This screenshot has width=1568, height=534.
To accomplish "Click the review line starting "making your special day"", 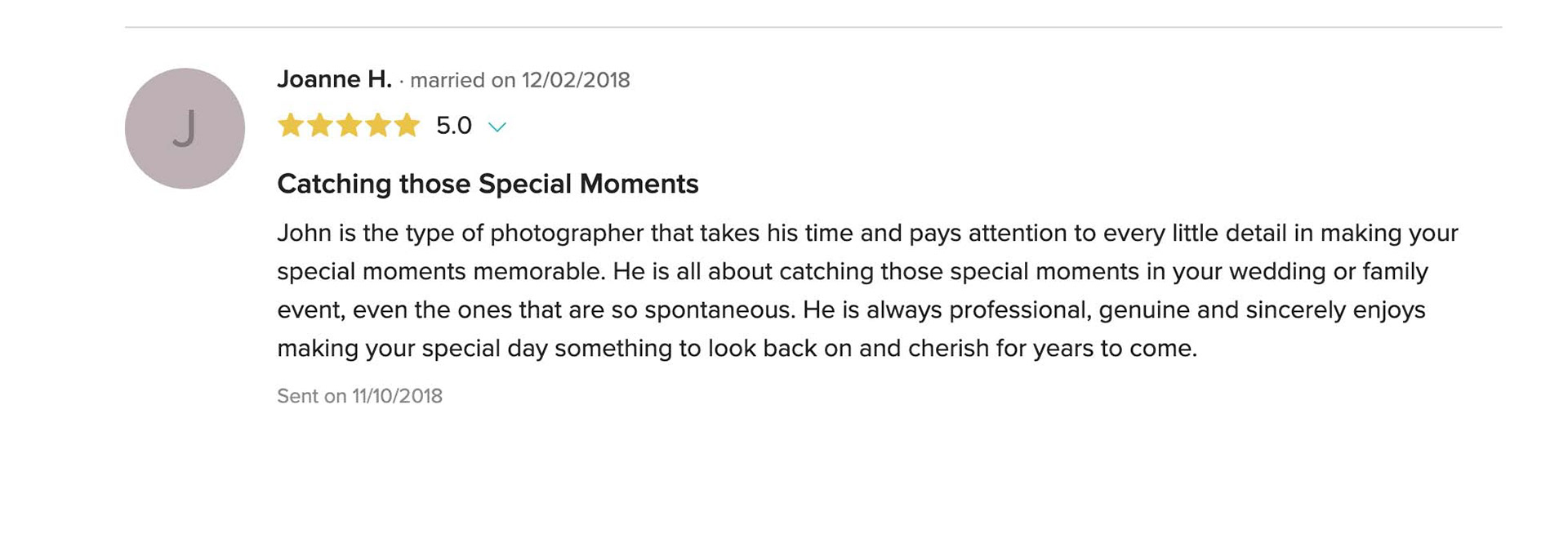I will [x=736, y=349].
